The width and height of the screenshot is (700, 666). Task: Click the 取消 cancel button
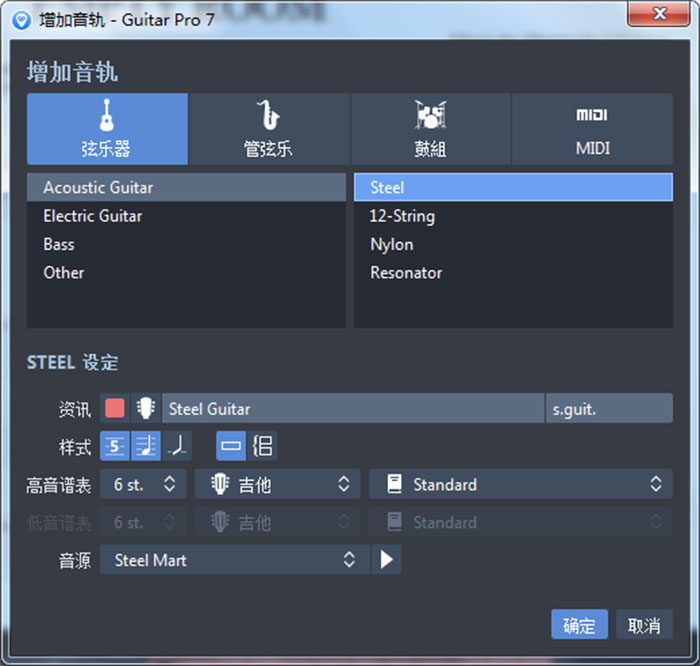644,625
